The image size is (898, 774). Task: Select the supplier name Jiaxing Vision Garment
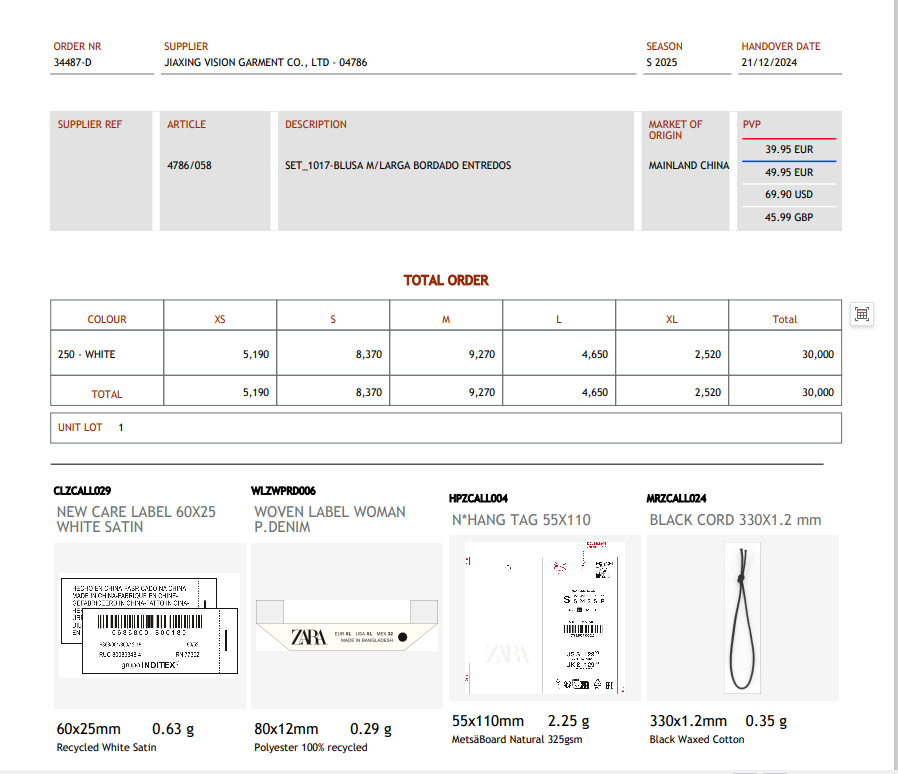point(266,62)
